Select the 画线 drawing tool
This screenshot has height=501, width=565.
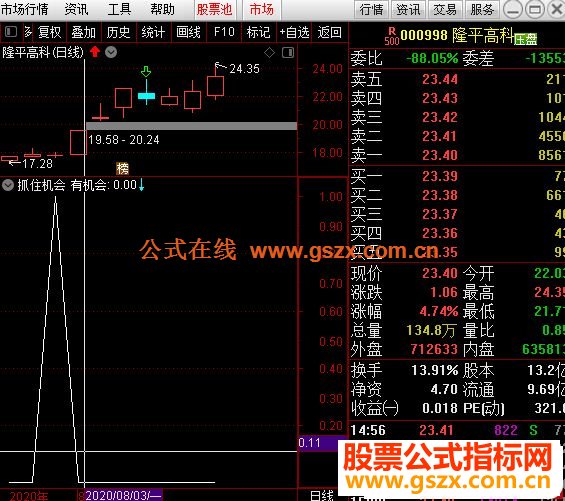click(188, 32)
